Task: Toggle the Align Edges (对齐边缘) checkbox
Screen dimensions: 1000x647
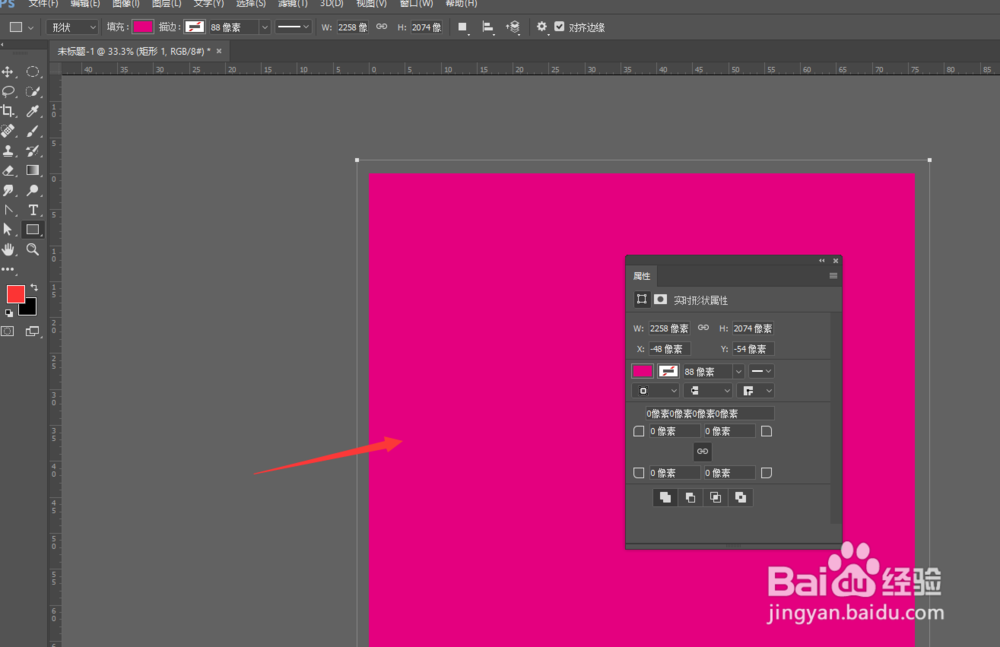Action: click(x=559, y=27)
